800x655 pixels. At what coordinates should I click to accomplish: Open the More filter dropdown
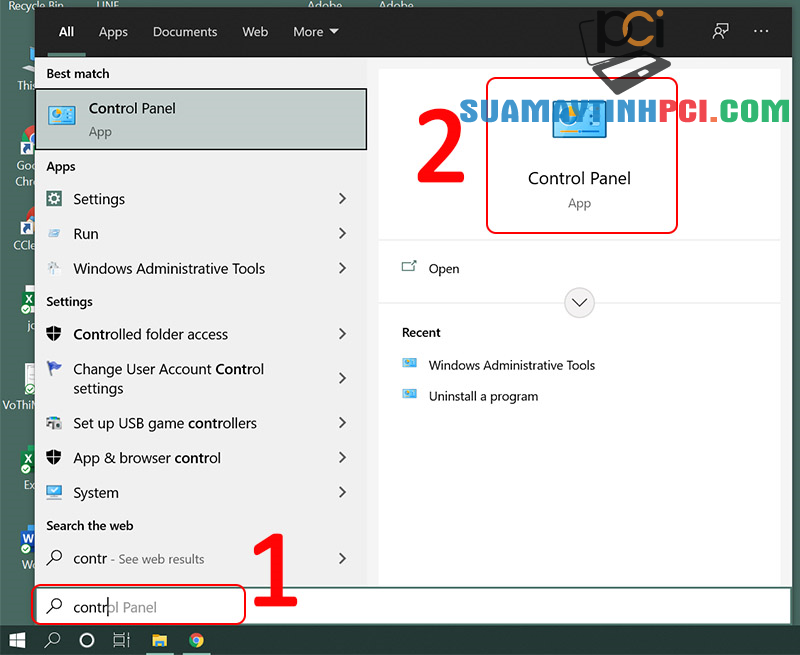pos(314,31)
